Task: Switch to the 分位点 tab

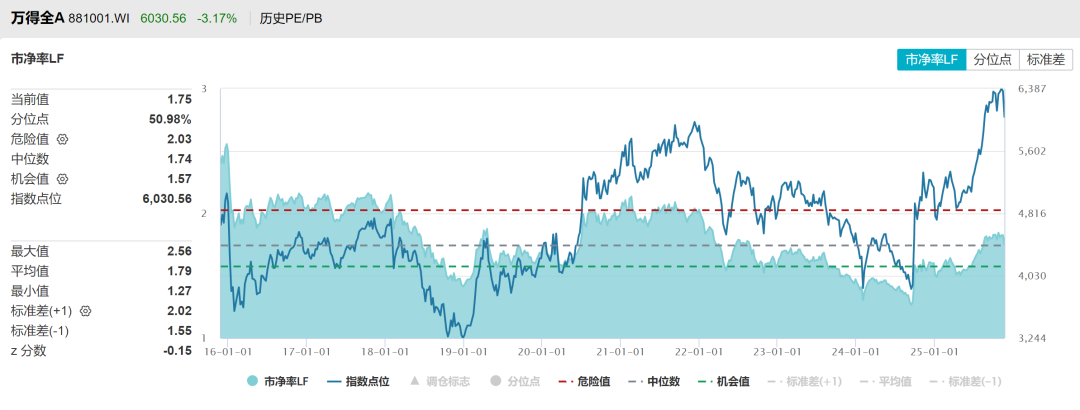Action: pos(992,60)
